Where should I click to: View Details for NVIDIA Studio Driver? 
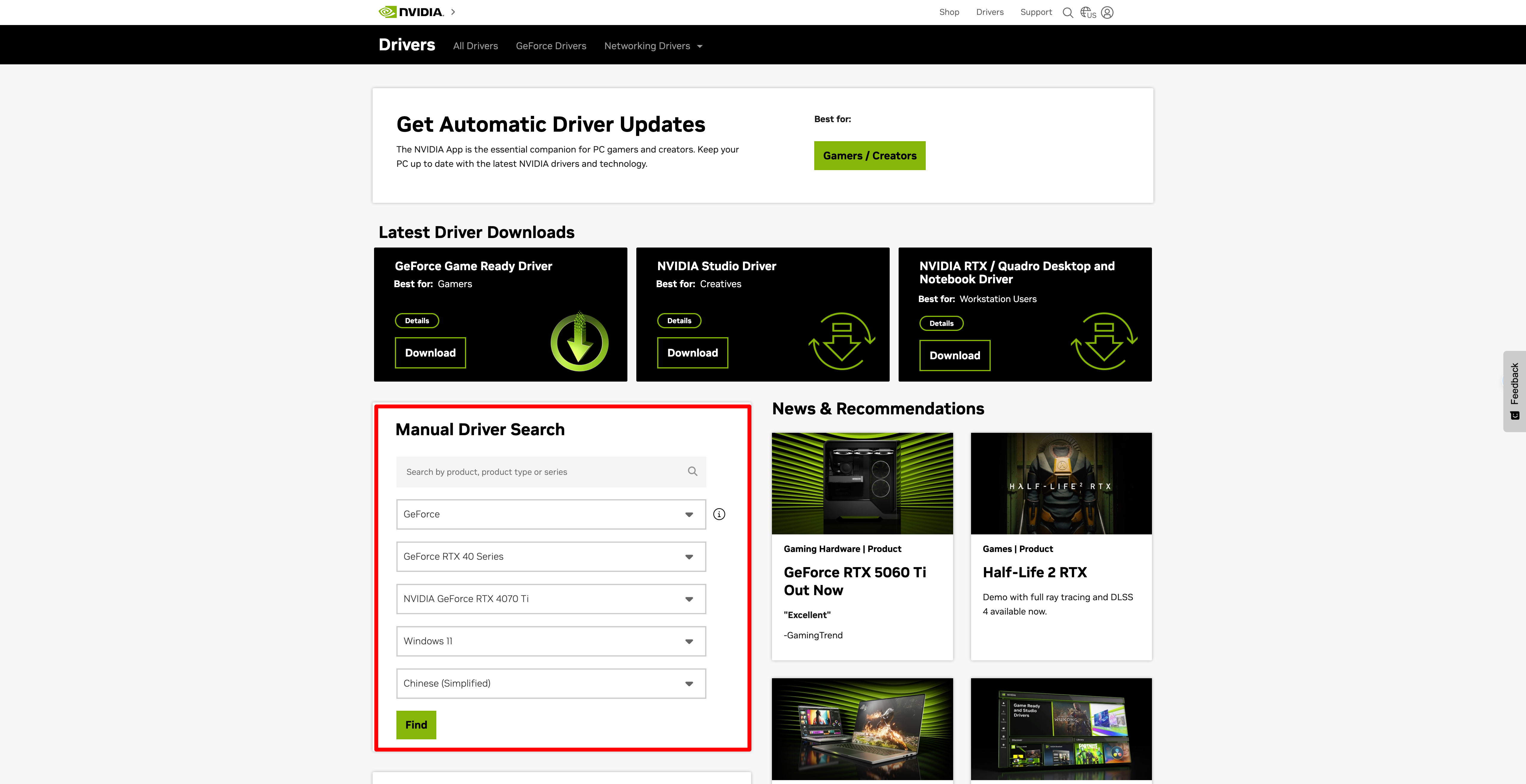680,321
